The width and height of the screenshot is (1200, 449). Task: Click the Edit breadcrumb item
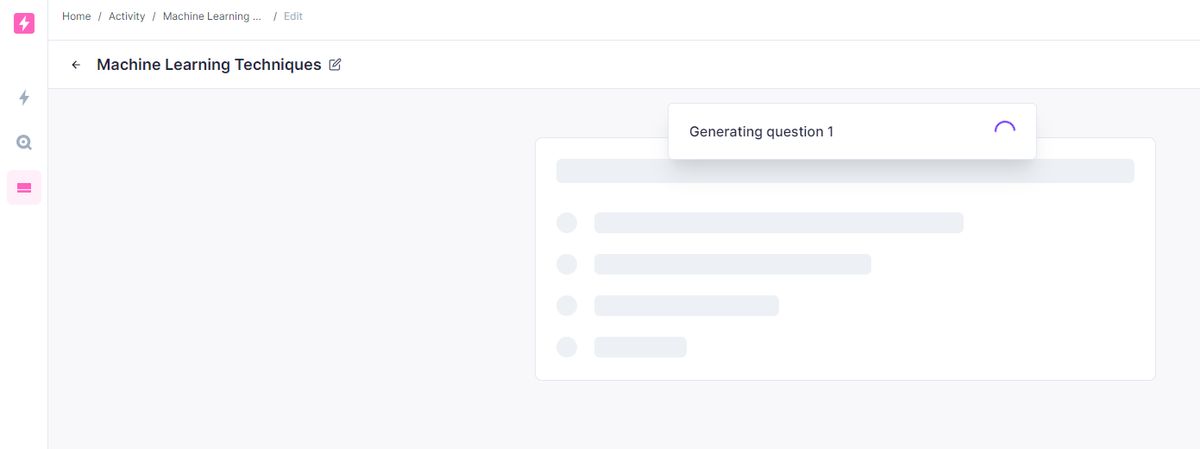293,16
